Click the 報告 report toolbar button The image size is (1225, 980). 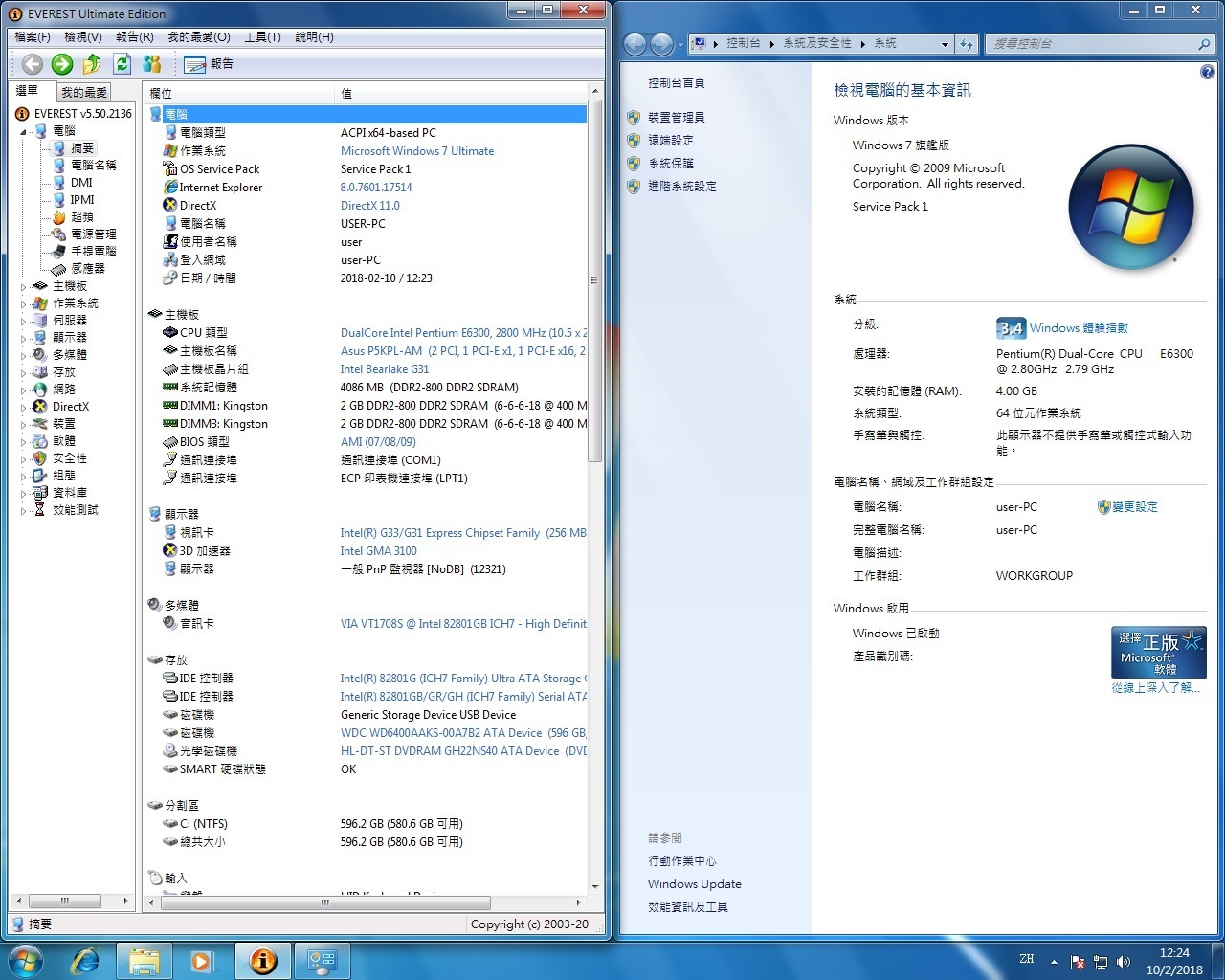click(209, 64)
